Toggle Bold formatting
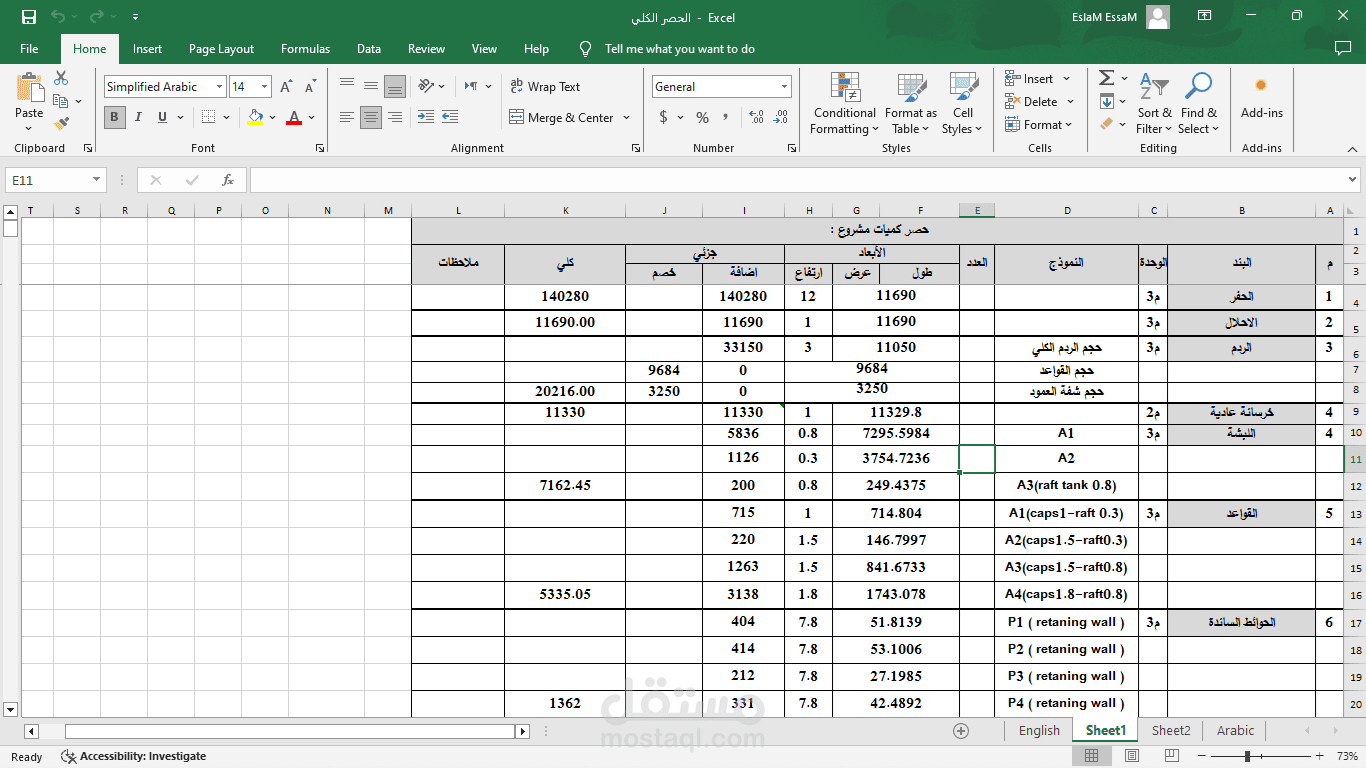This screenshot has width=1366, height=768. click(115, 117)
